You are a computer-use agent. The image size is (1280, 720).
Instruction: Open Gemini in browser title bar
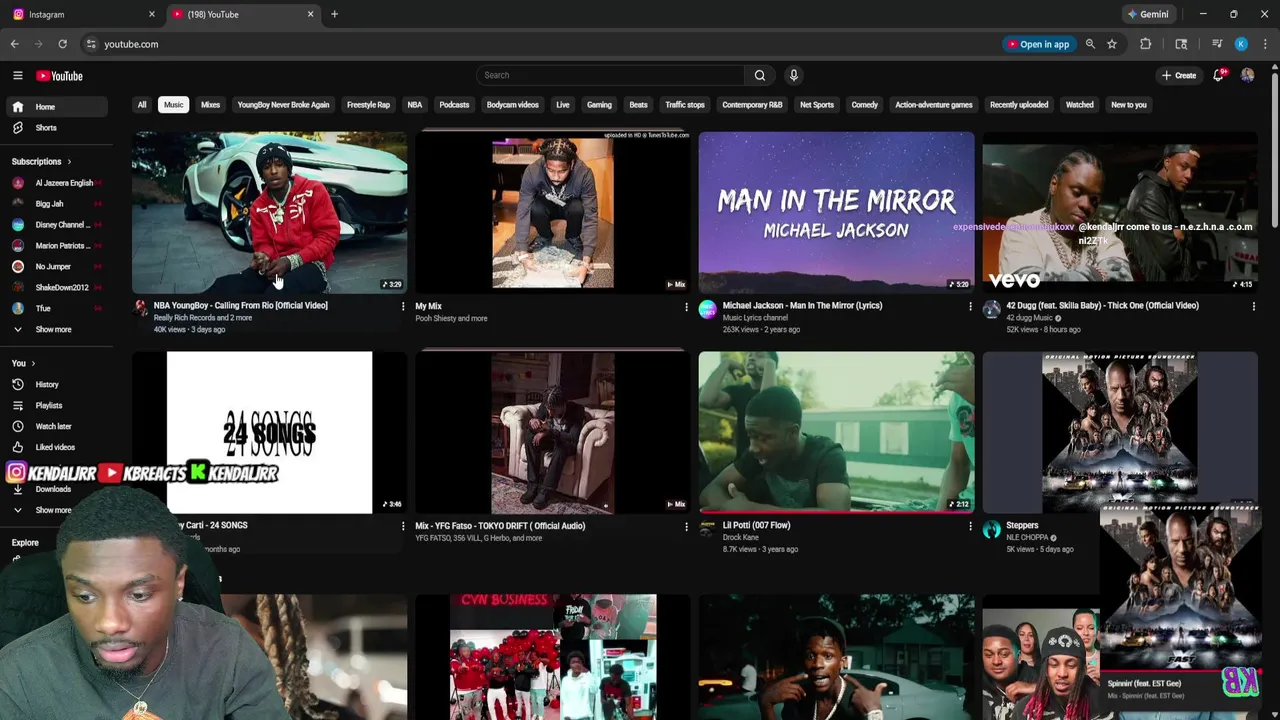[1148, 14]
